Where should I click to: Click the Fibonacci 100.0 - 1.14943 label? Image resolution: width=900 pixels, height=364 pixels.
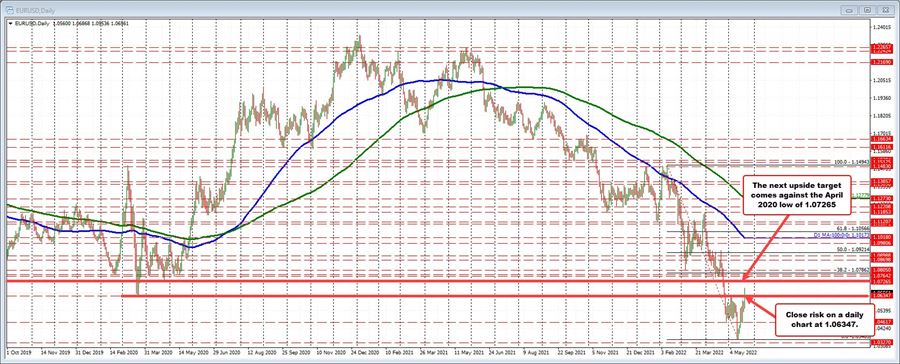click(852, 163)
